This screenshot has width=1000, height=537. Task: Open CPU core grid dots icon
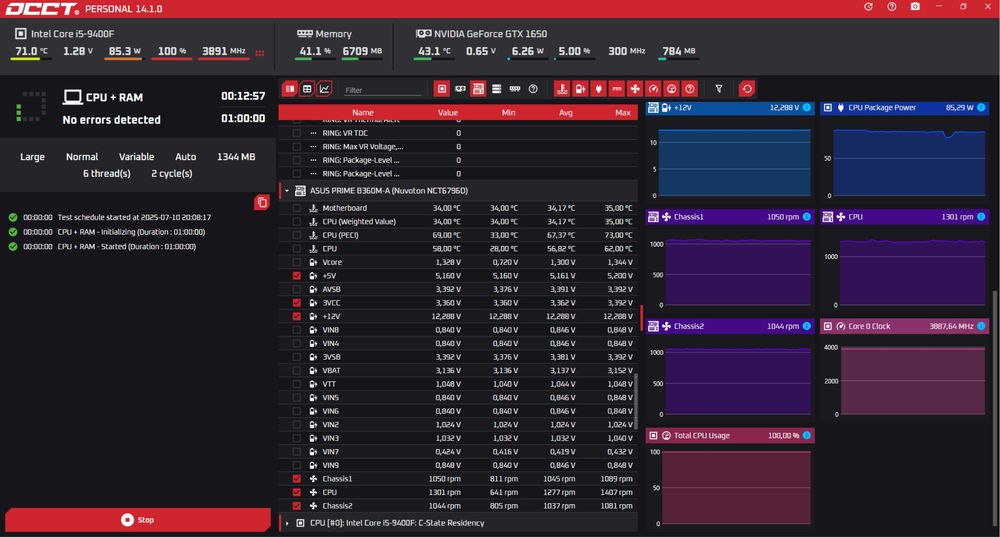(260, 53)
